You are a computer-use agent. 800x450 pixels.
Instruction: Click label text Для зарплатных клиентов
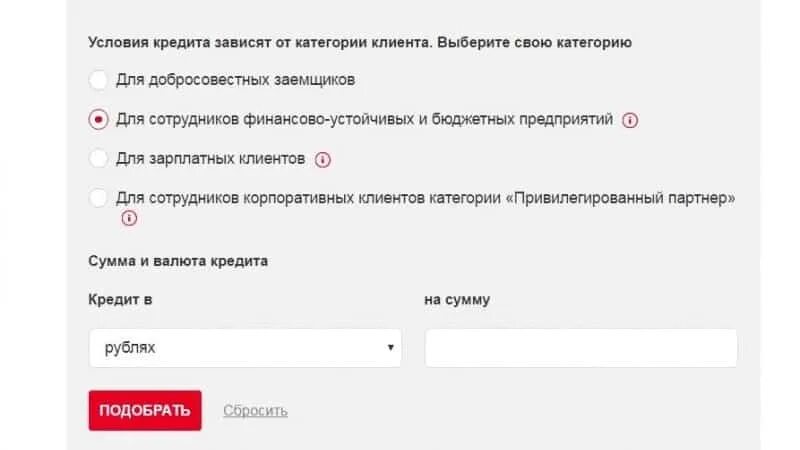click(210, 158)
